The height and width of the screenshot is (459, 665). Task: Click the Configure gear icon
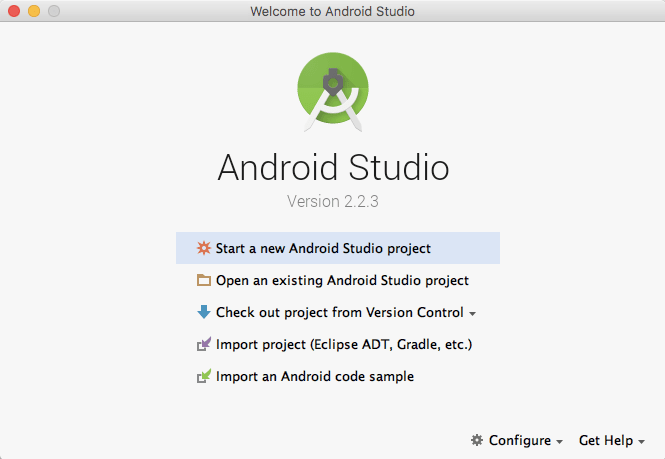[x=477, y=440]
